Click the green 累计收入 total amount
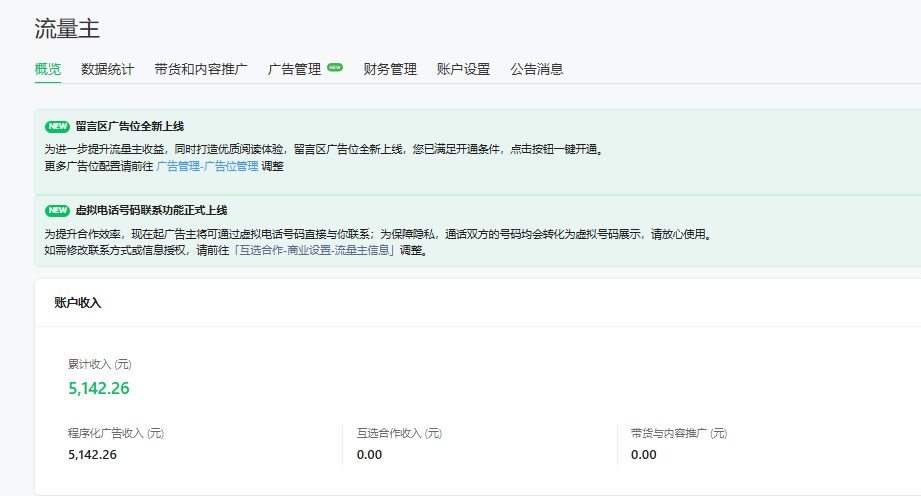 pos(99,389)
